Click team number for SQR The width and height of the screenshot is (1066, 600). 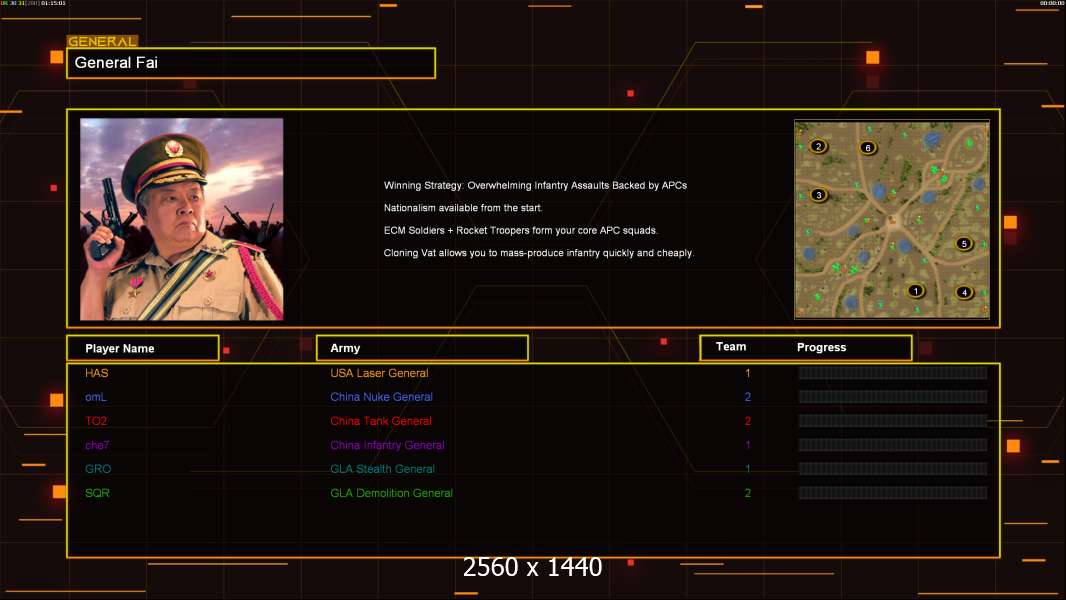[748, 493]
